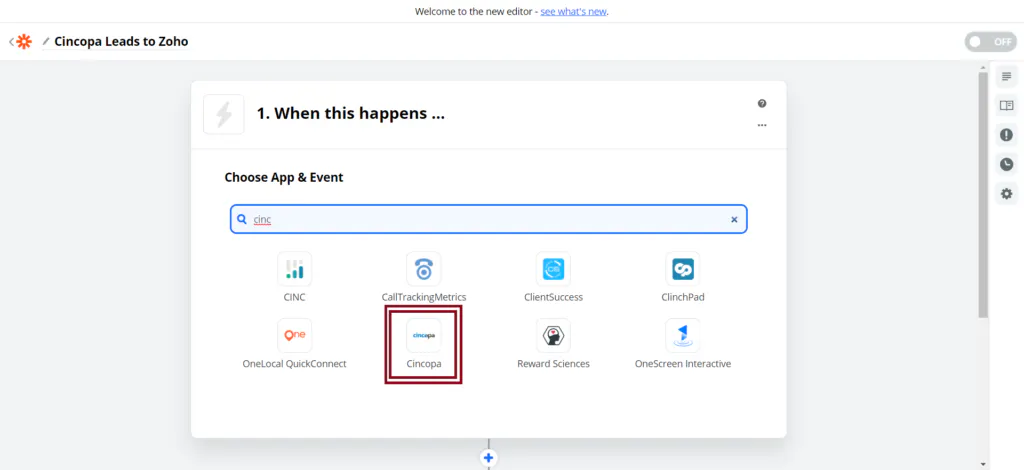Viewport: 1024px width, 470px height.
Task: Open the history clock icon in sidebar
Action: pos(1006,164)
